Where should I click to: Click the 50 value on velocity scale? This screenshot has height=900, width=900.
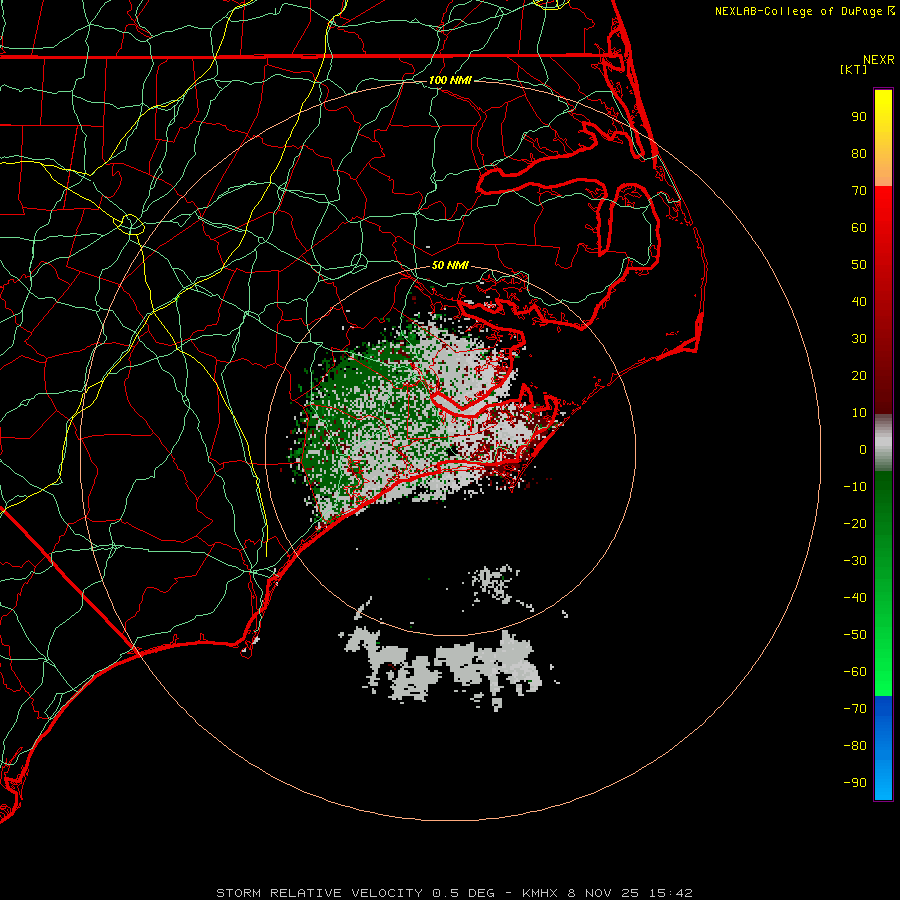[x=859, y=265]
